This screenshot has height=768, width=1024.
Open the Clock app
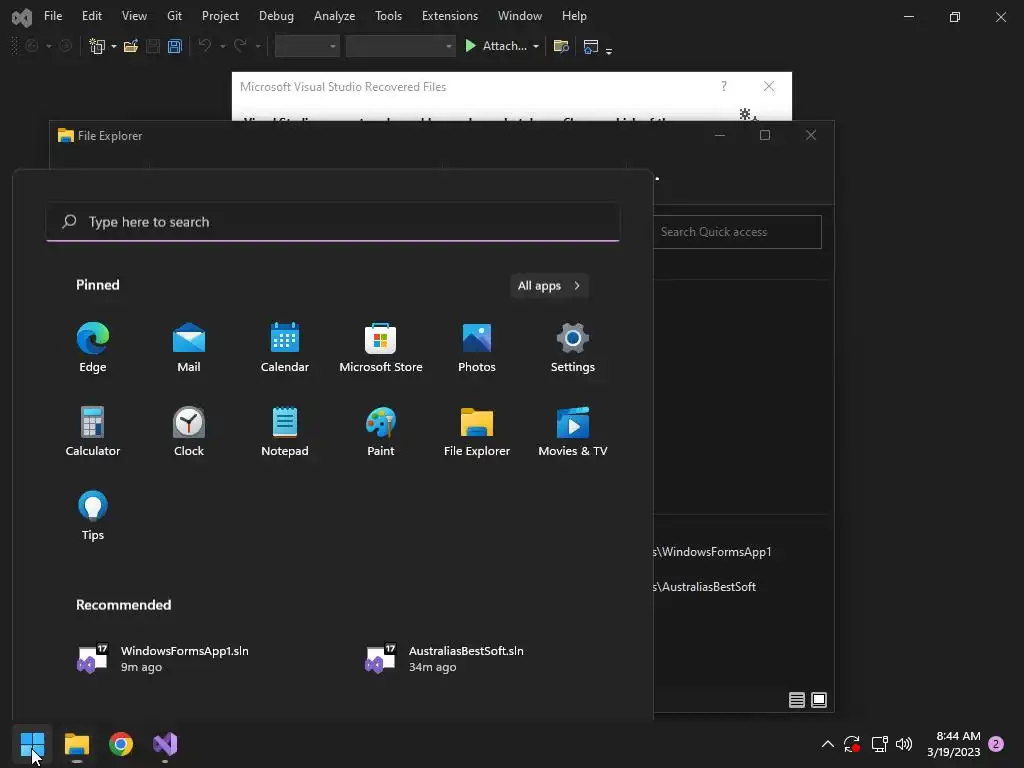tap(189, 431)
